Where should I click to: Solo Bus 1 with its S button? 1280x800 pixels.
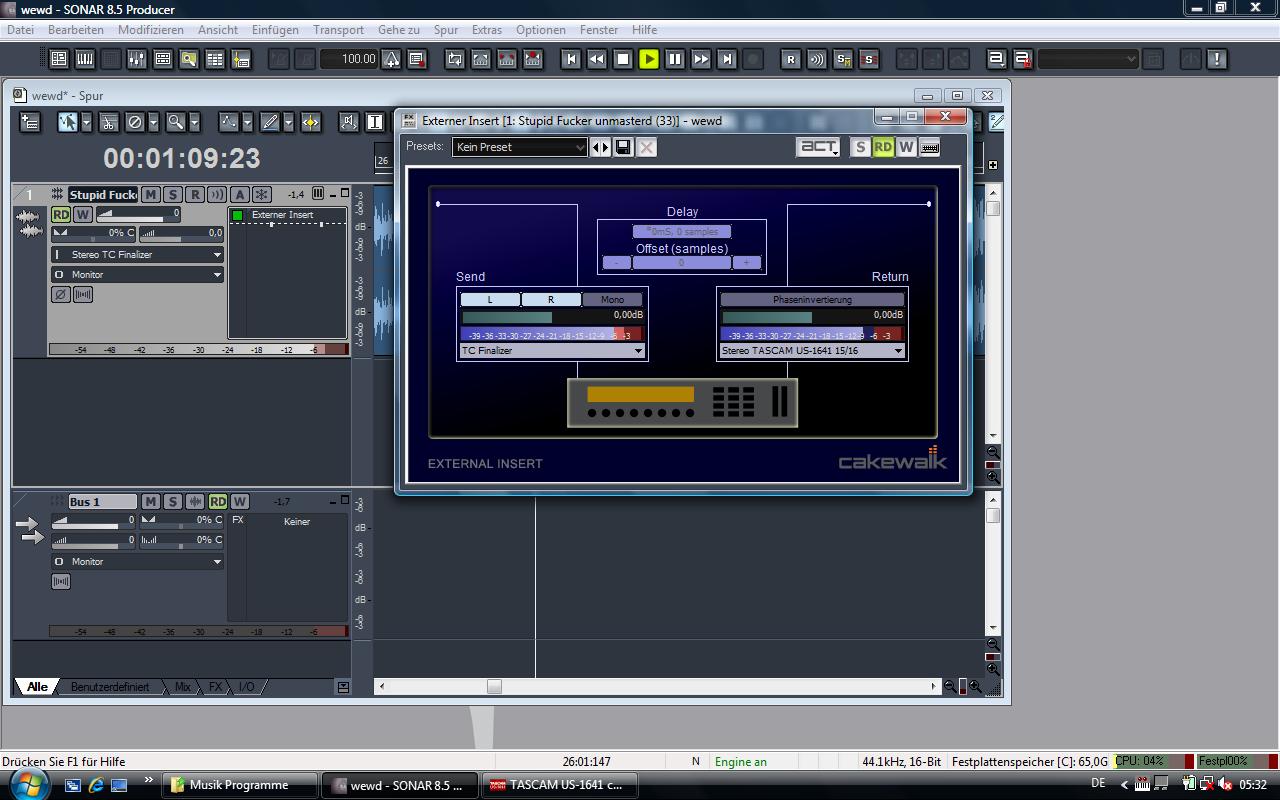pos(172,501)
